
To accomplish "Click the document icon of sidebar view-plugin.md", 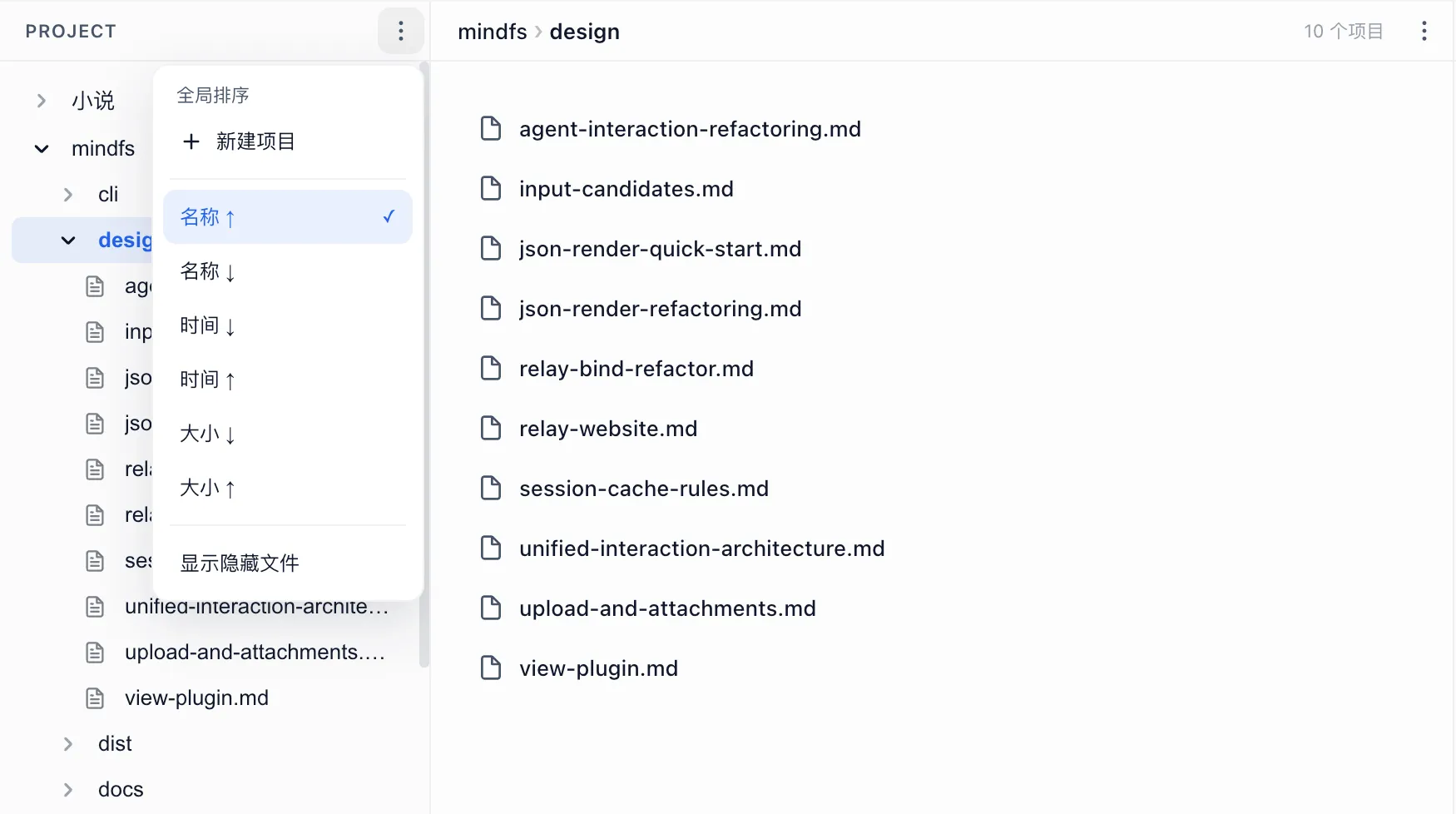I will click(96, 698).
